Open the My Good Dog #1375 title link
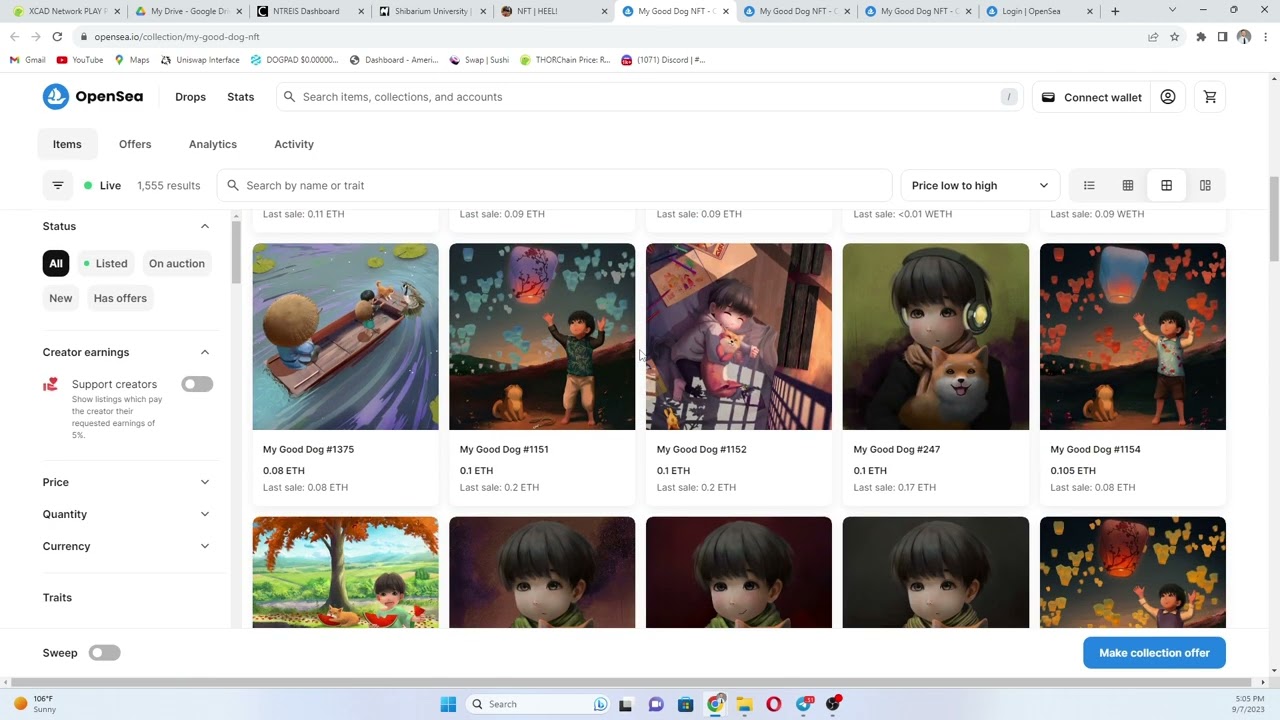Viewport: 1280px width, 720px height. (x=308, y=449)
